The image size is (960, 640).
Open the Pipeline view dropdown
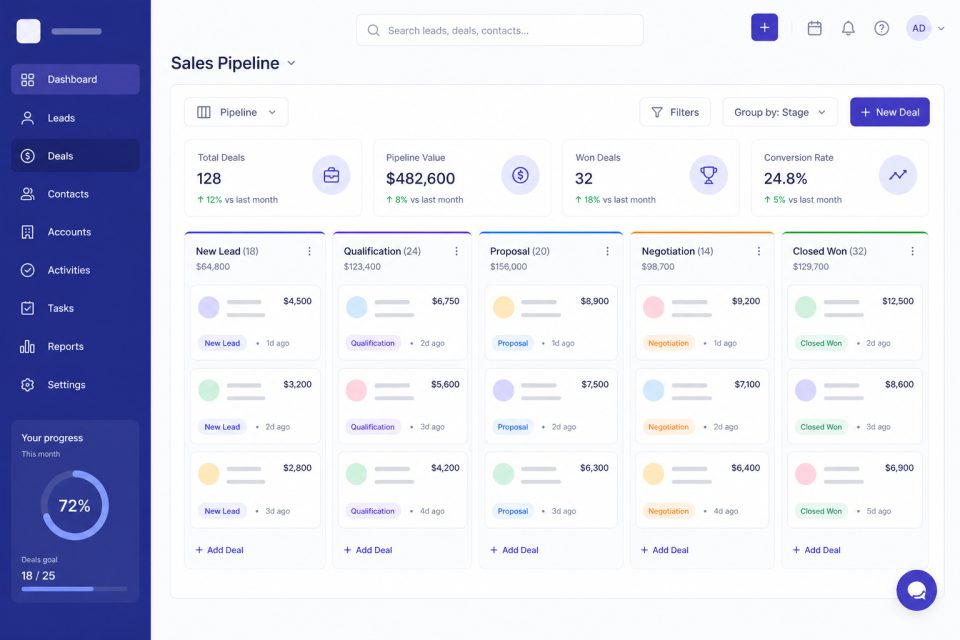coord(236,112)
